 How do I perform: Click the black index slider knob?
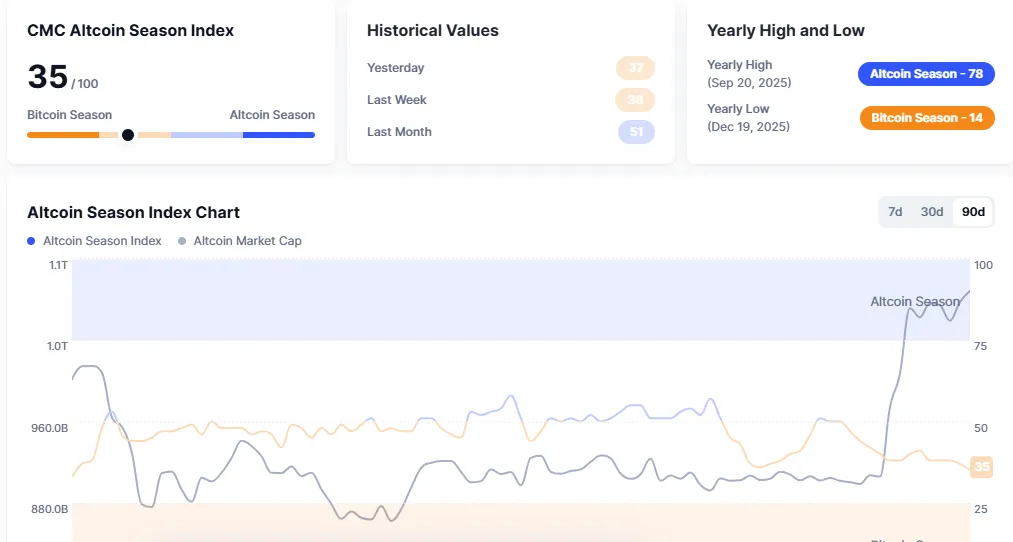tap(128, 135)
